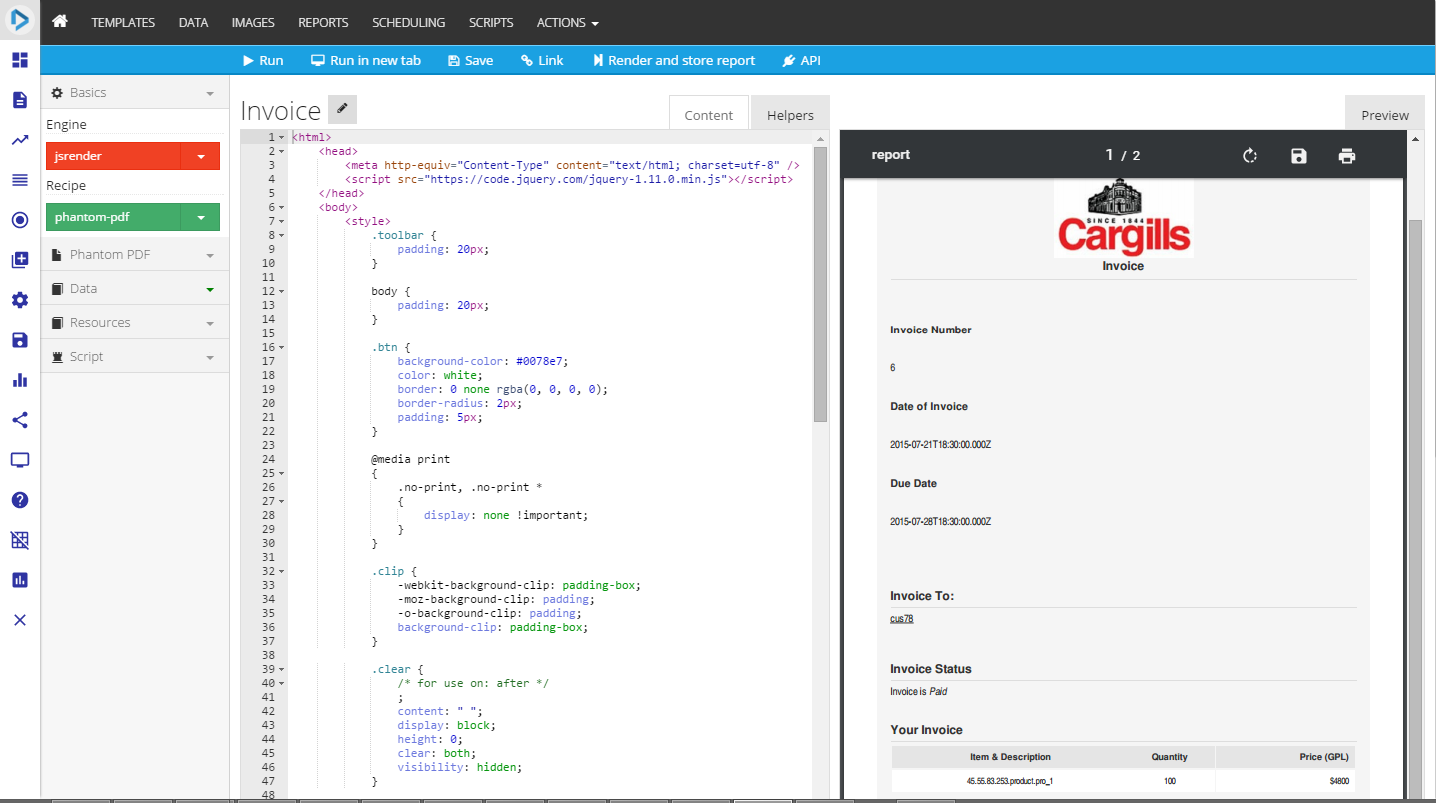Click the share icon in left sidebar
The image size is (1436, 803).
click(x=20, y=420)
